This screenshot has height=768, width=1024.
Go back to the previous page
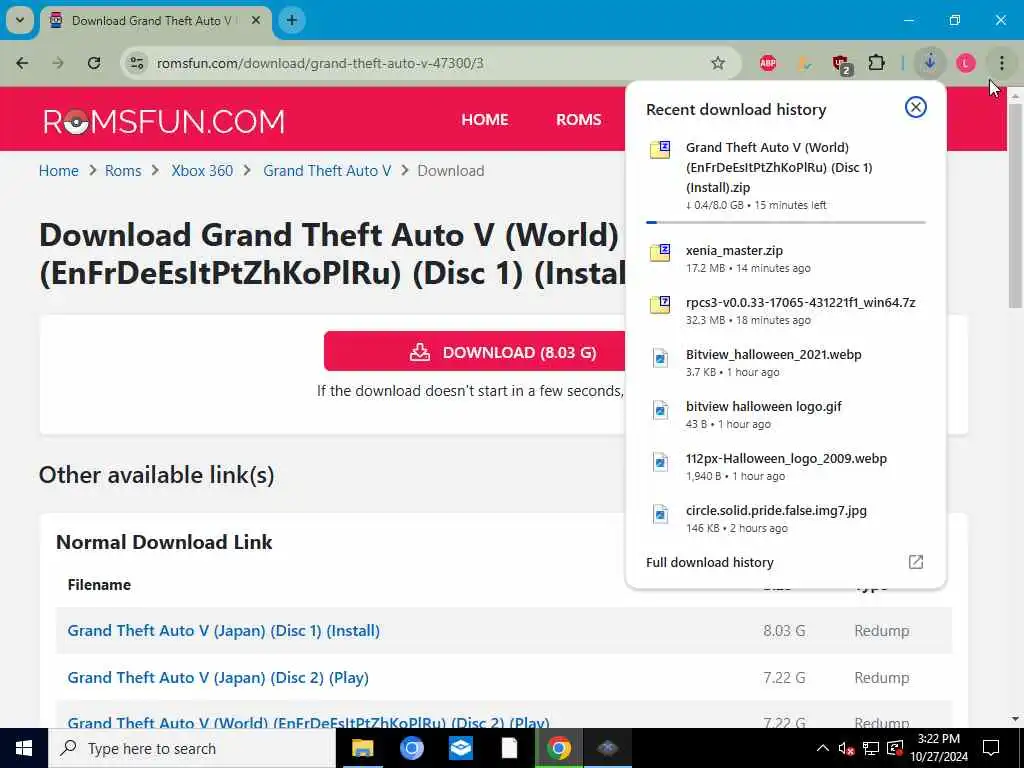pos(22,63)
